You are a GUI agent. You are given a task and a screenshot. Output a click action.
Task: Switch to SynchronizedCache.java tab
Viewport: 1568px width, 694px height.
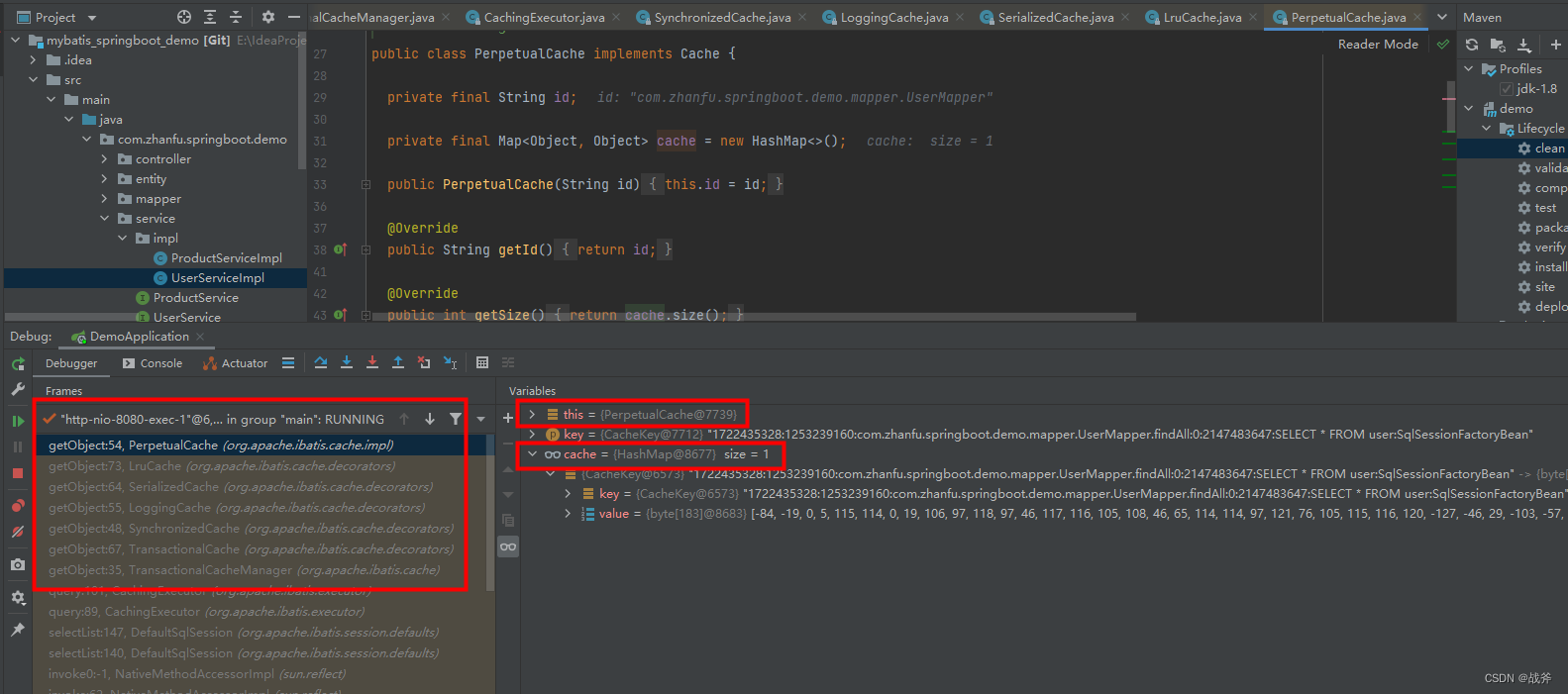coord(722,17)
